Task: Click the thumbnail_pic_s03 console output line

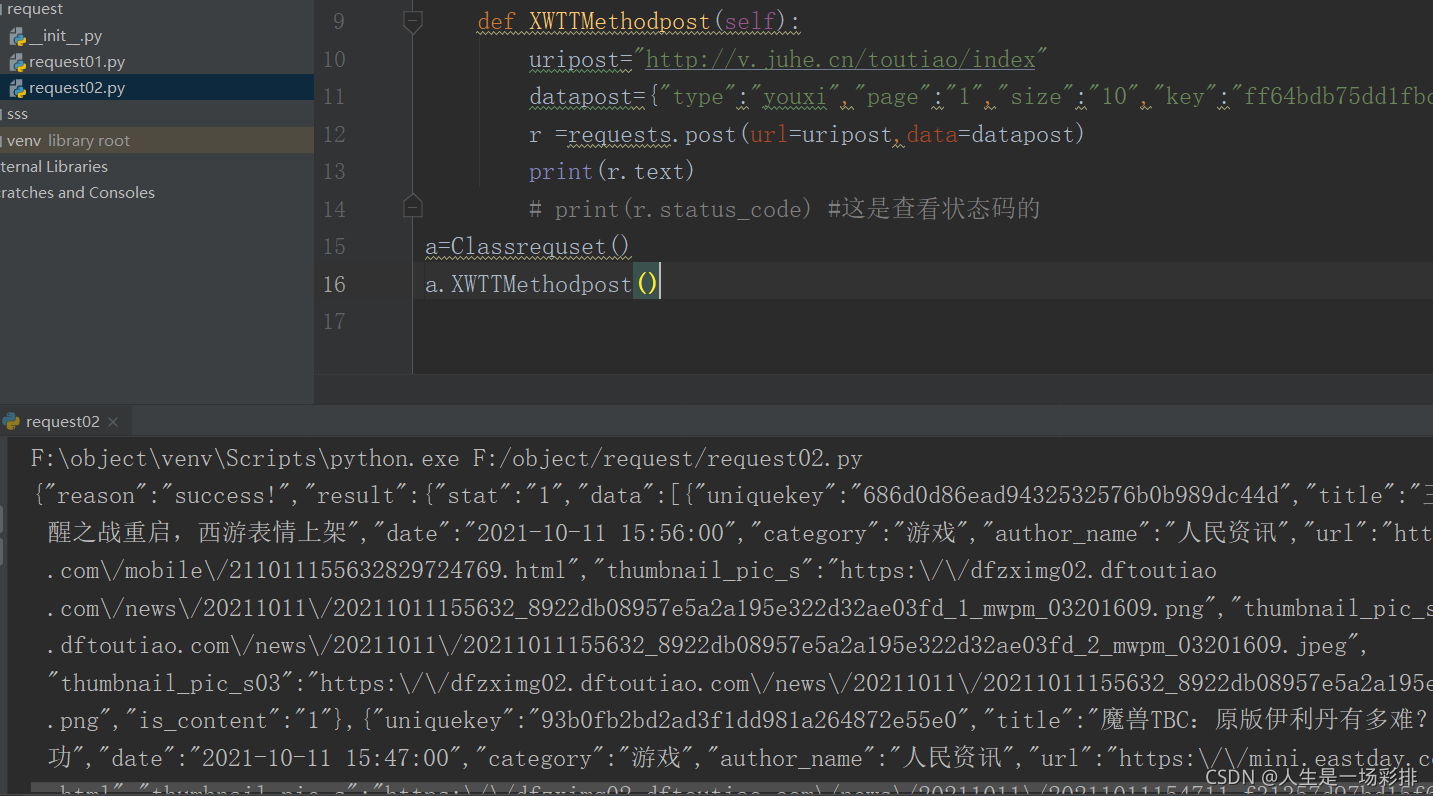Action: pyautogui.click(x=740, y=683)
